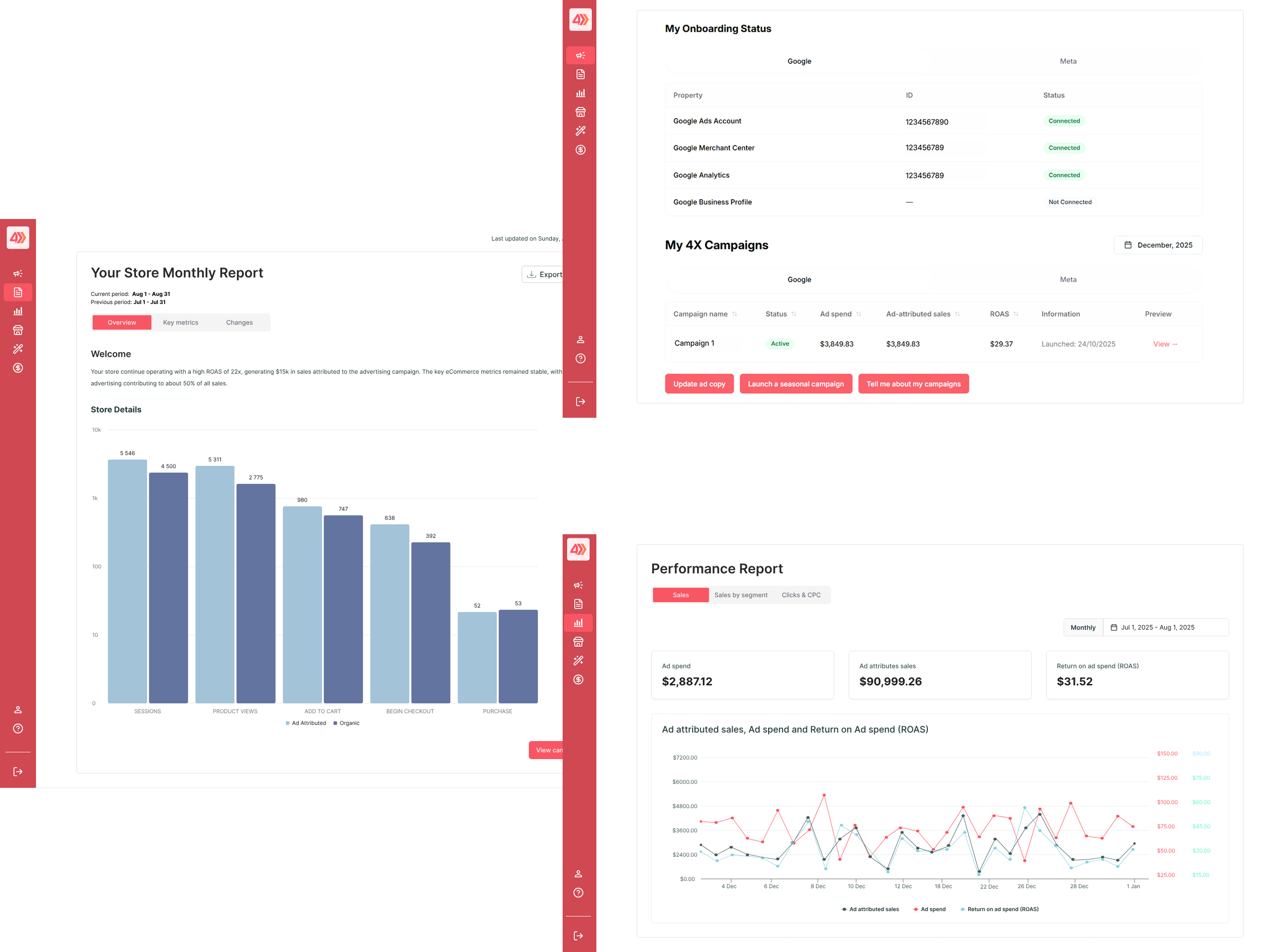Open the bar chart performance icon in left sidebar
This screenshot has height=952, width=1284.
pyautogui.click(x=18, y=311)
